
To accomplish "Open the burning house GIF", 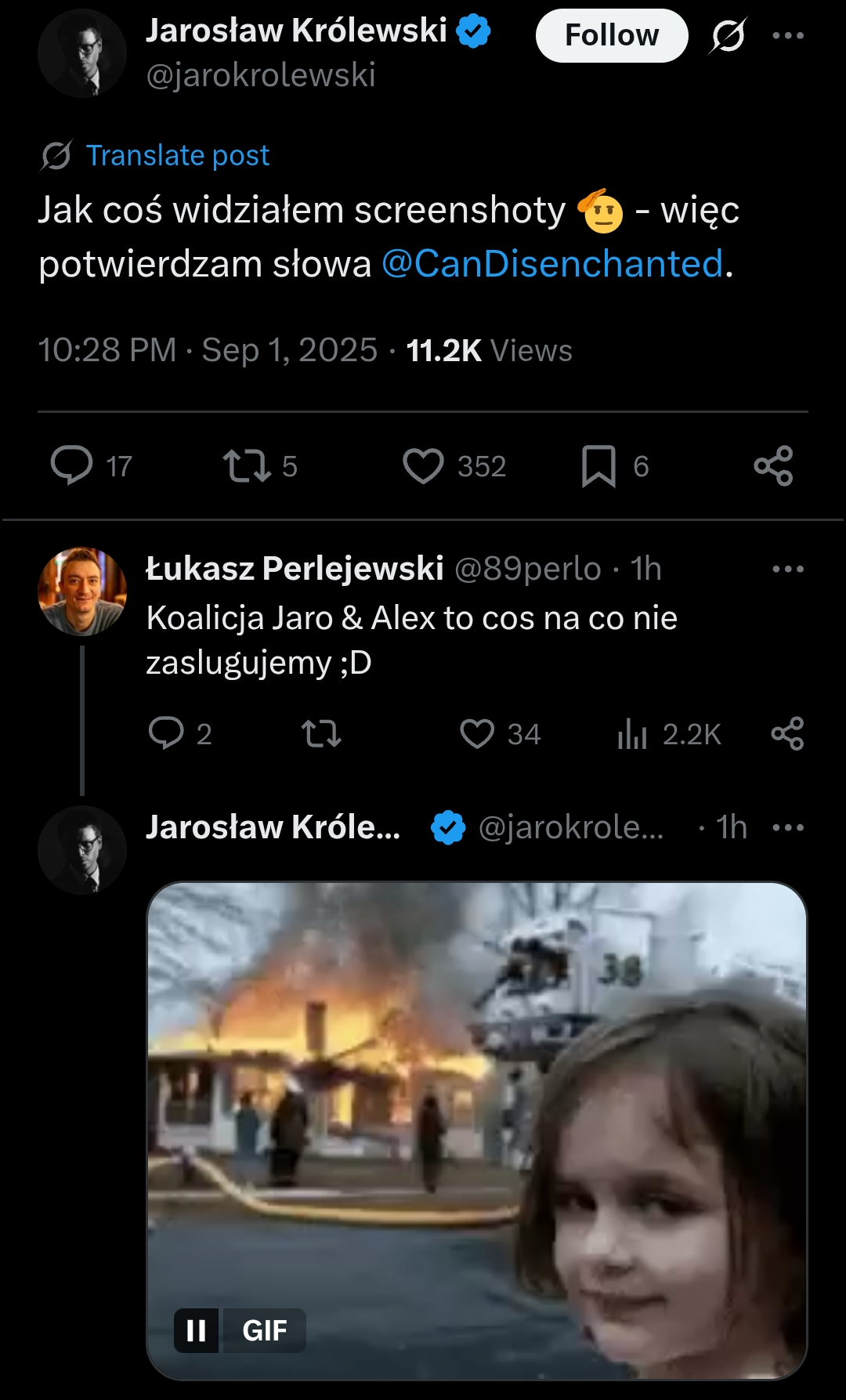I will pyautogui.click(x=476, y=1112).
